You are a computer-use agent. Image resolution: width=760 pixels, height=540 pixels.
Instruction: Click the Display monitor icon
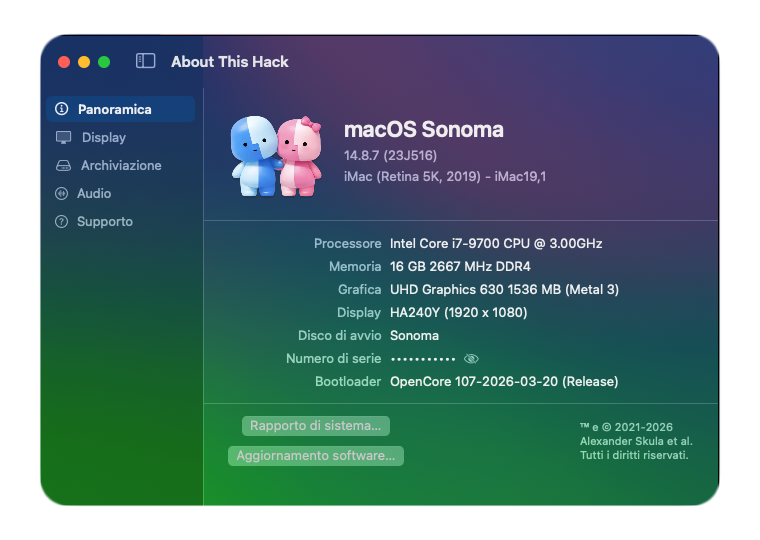click(x=63, y=137)
